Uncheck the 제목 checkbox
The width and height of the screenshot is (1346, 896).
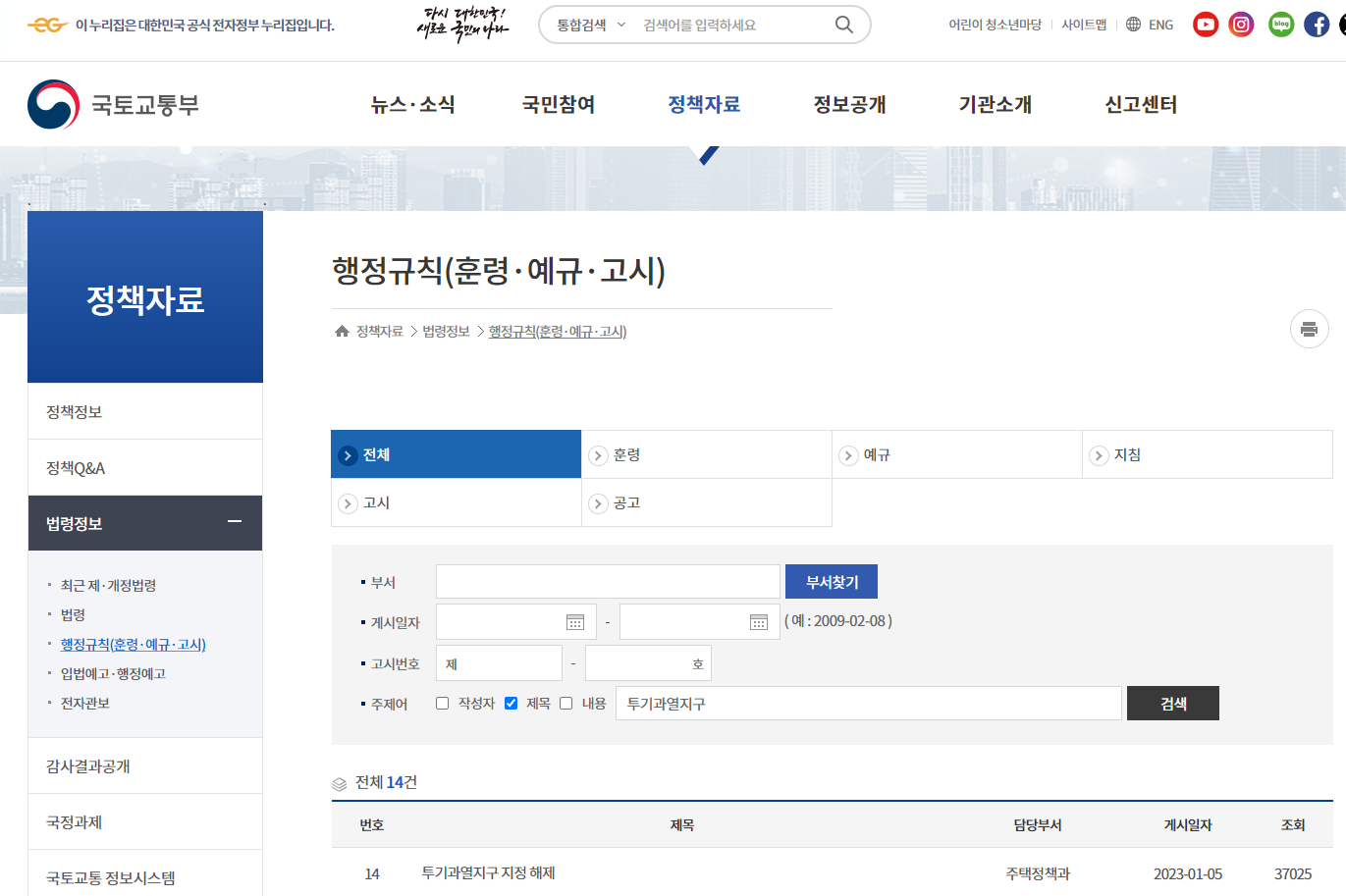tap(511, 703)
